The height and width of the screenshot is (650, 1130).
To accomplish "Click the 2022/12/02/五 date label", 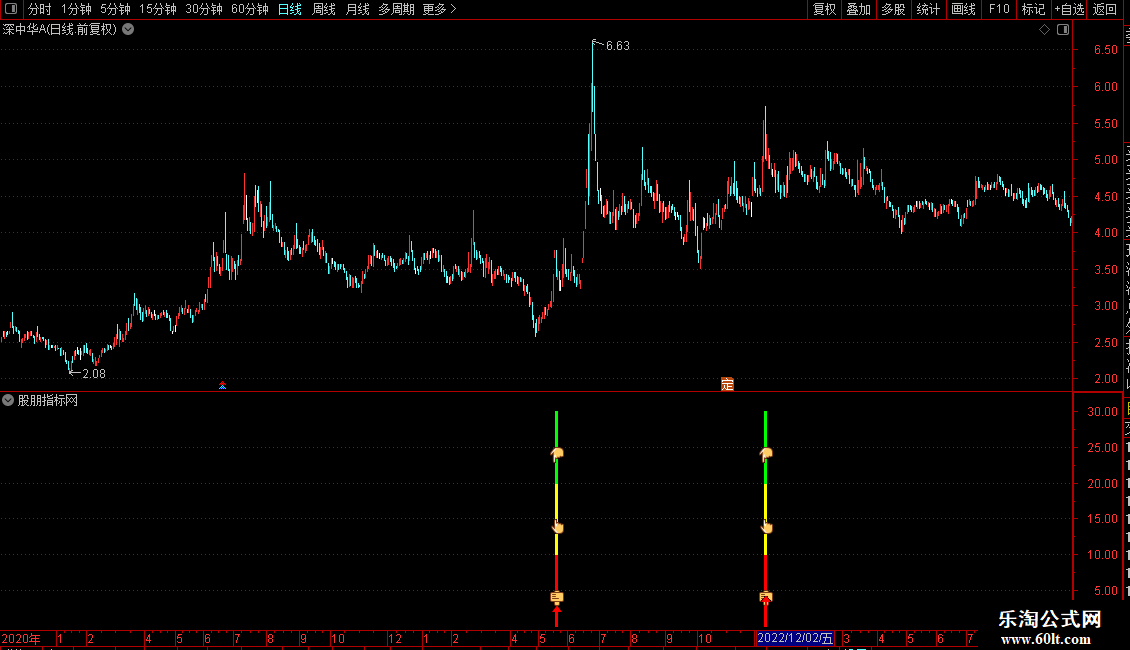I will pyautogui.click(x=795, y=638).
